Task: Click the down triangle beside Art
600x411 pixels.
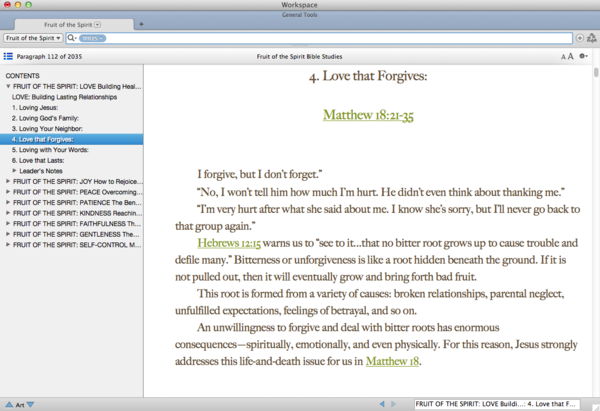Action: tap(31, 404)
